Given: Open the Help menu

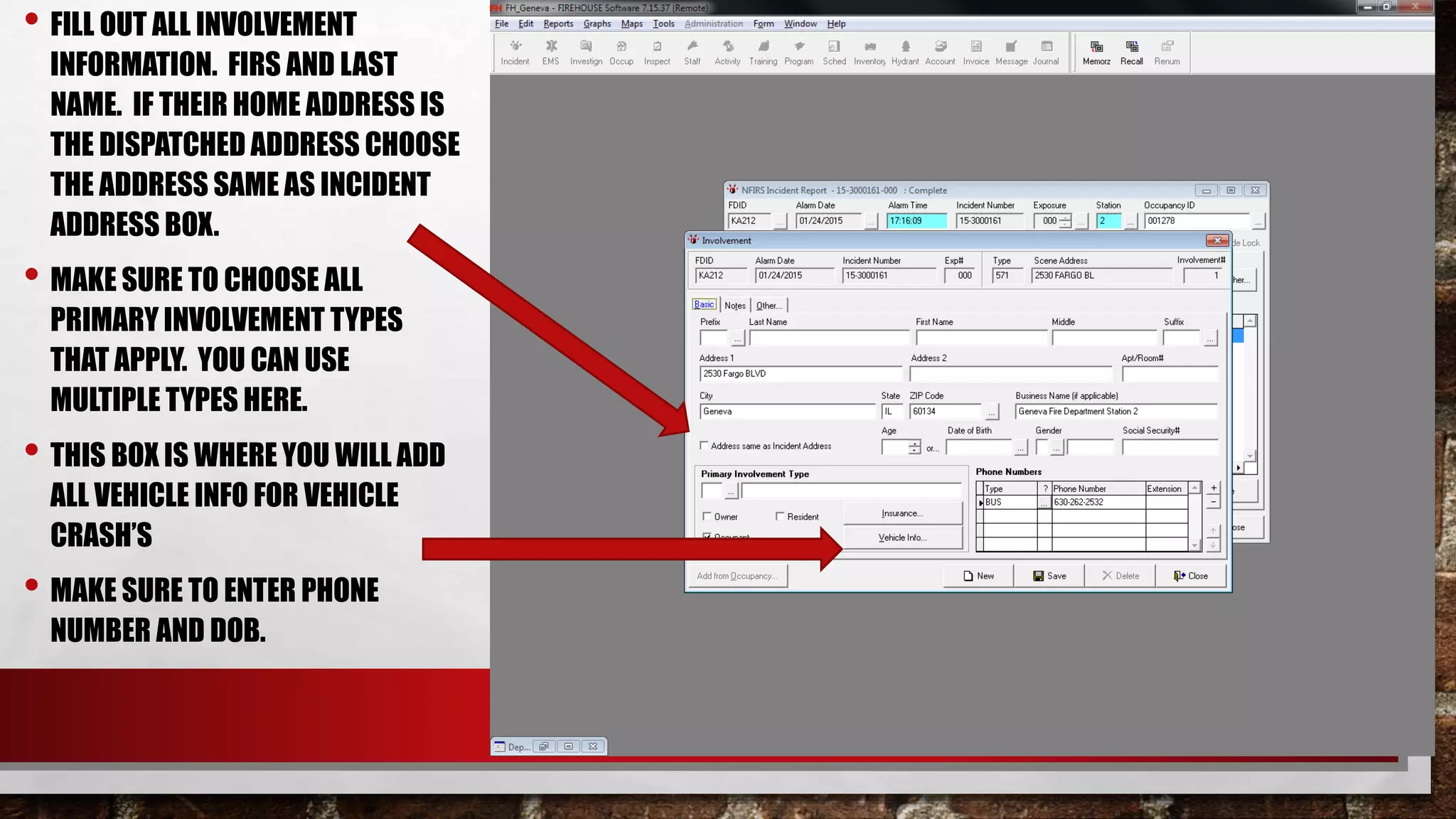Looking at the screenshot, I should 836,23.
